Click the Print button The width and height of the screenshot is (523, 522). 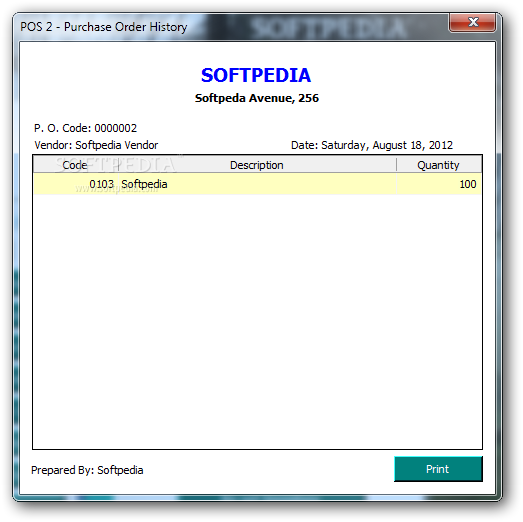point(438,469)
